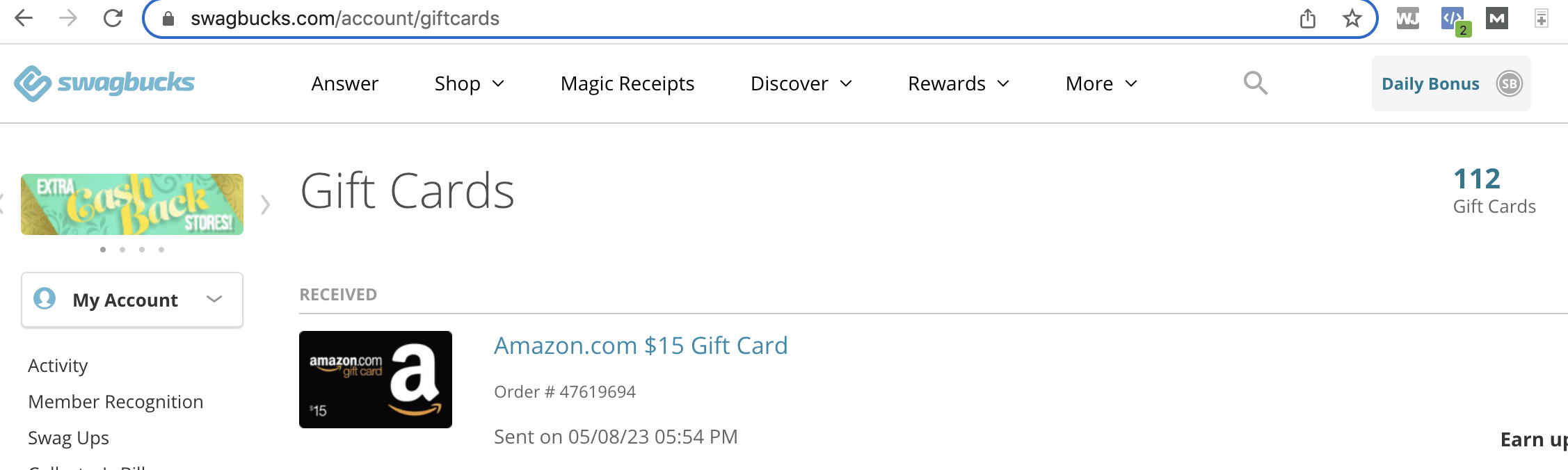
Task: Click the site security padlock icon
Action: tap(167, 19)
